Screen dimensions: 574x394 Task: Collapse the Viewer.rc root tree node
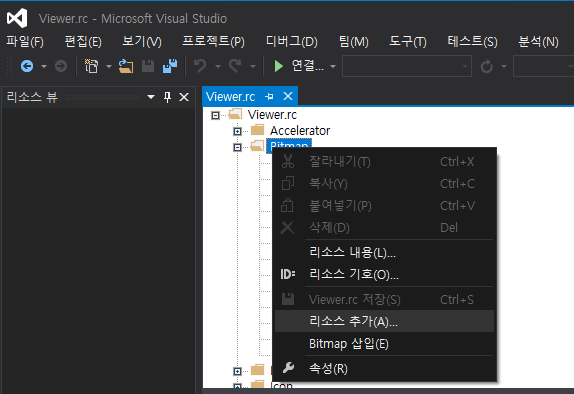pos(216,116)
